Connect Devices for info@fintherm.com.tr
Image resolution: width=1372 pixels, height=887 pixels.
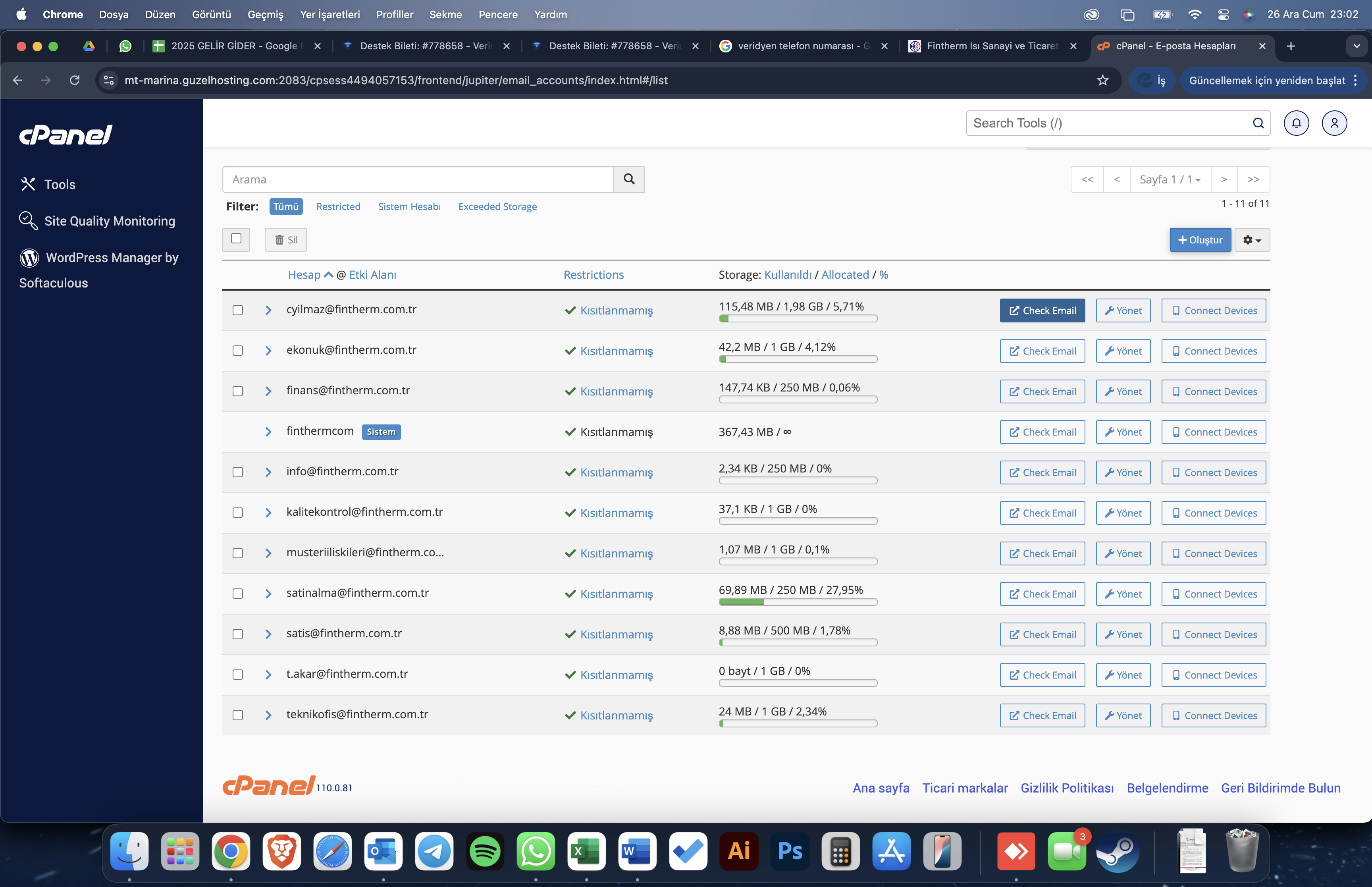pos(1214,472)
